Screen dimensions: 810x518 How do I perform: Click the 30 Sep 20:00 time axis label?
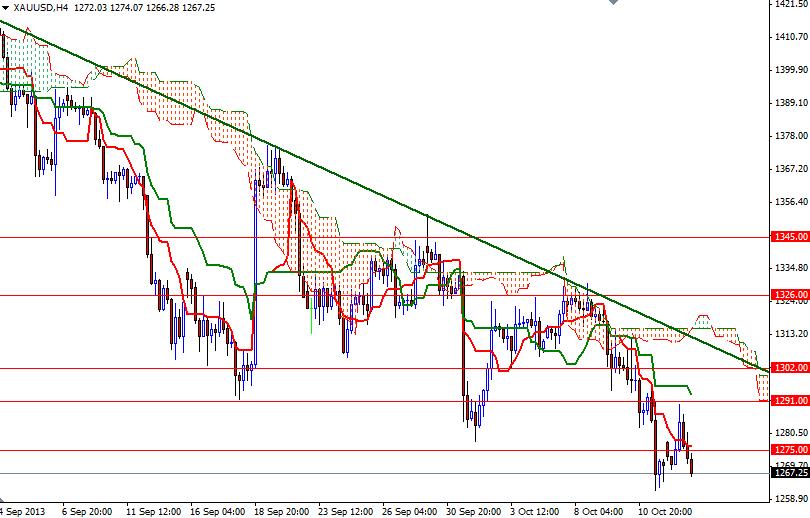[x=473, y=512]
